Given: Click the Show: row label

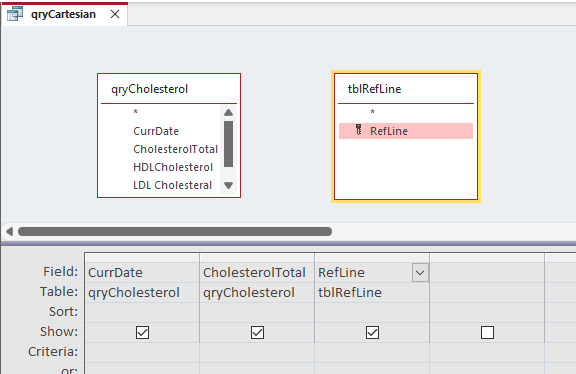Looking at the screenshot, I should coord(59,332).
